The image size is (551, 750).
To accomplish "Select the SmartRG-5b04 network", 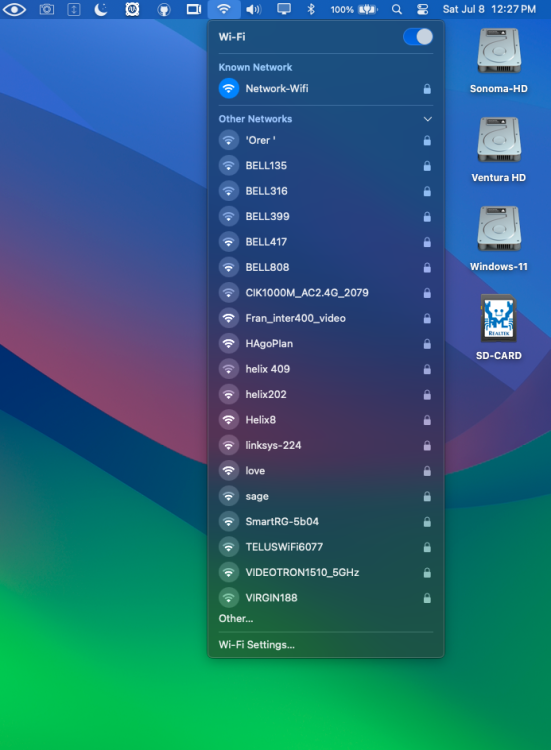I will pos(326,521).
